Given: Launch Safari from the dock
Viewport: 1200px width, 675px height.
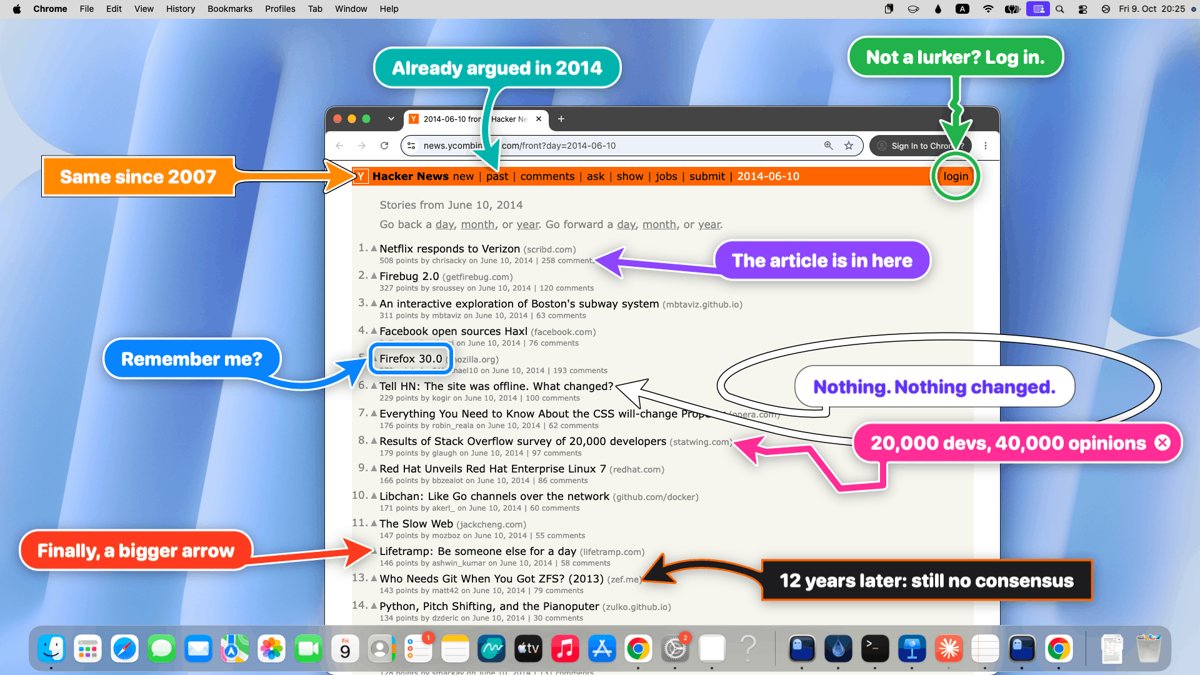Looking at the screenshot, I should tap(125, 649).
